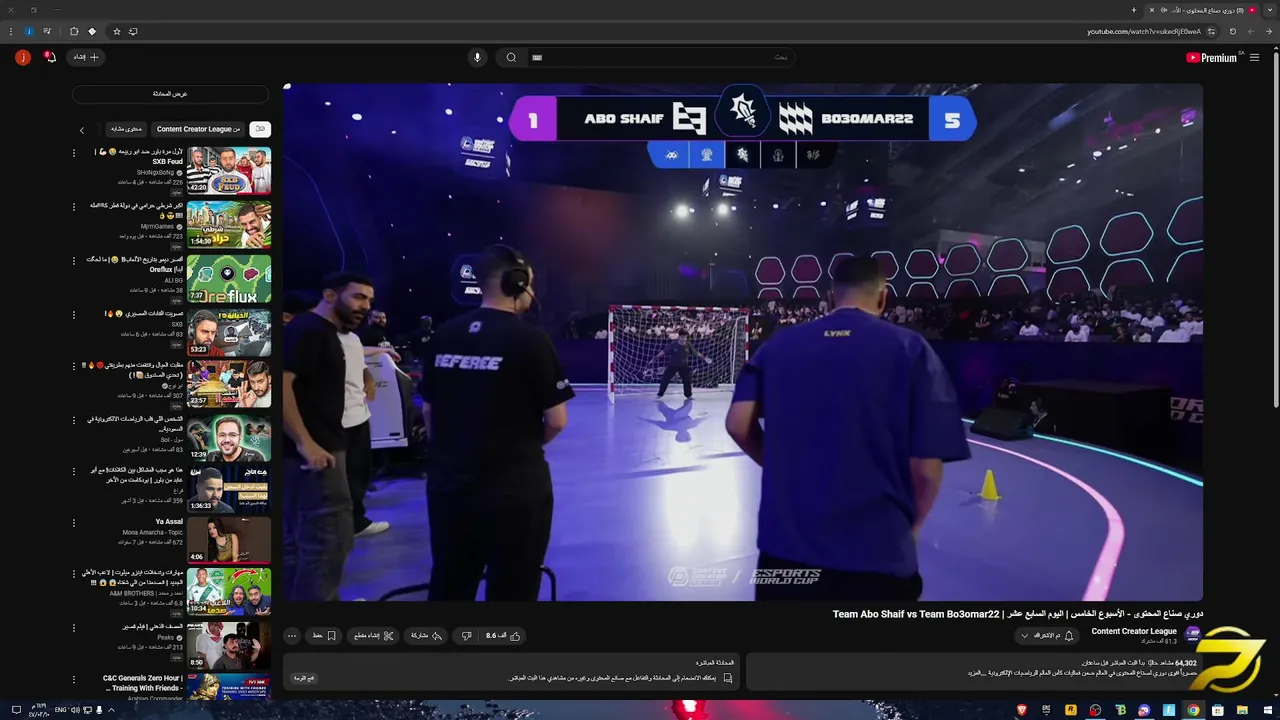Click the video player to pause playback
Screen dimensions: 1280x720
[743, 342]
